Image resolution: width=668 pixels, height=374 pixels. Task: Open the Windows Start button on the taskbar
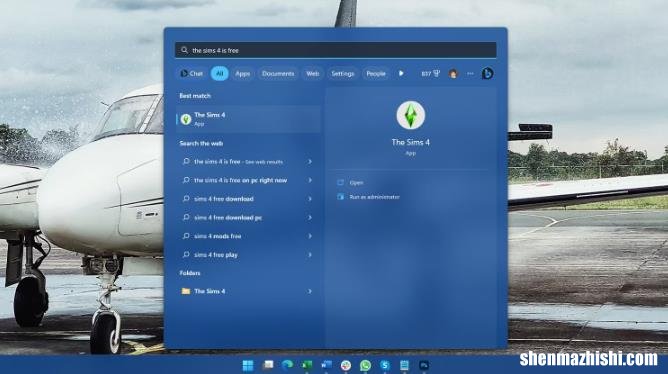point(248,365)
